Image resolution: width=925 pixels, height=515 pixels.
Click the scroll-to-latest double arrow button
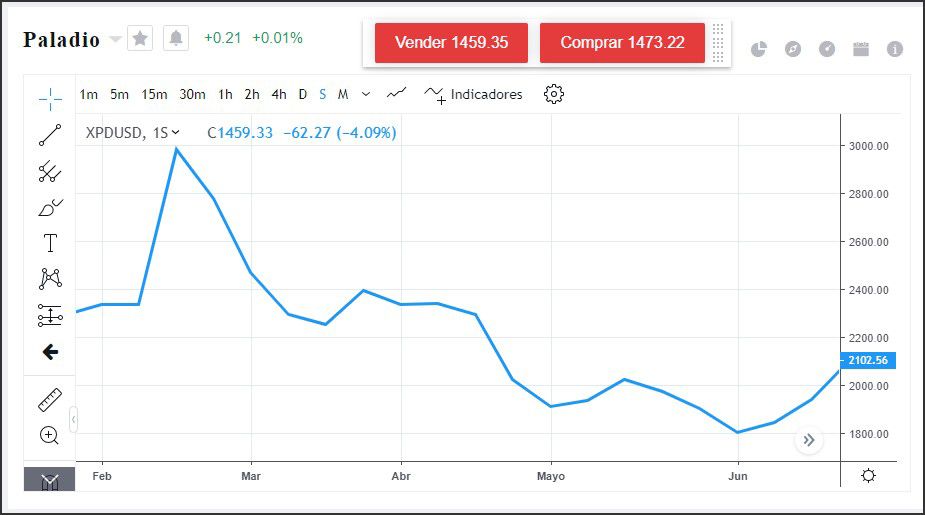pos(809,440)
